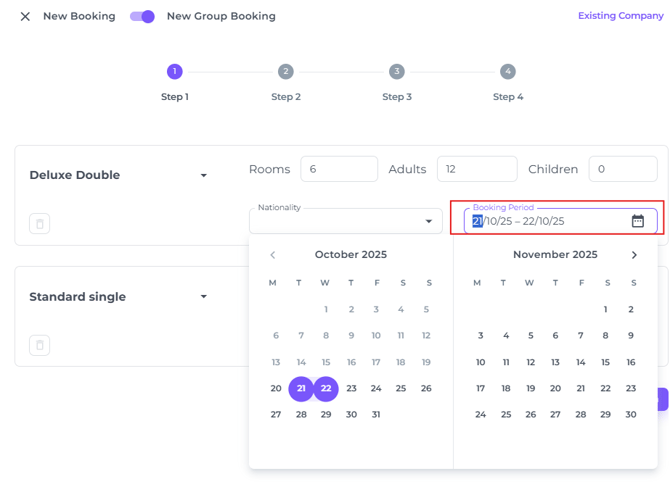The image size is (670, 487).
Task: Delete the Standard single room row
Action: coord(40,346)
